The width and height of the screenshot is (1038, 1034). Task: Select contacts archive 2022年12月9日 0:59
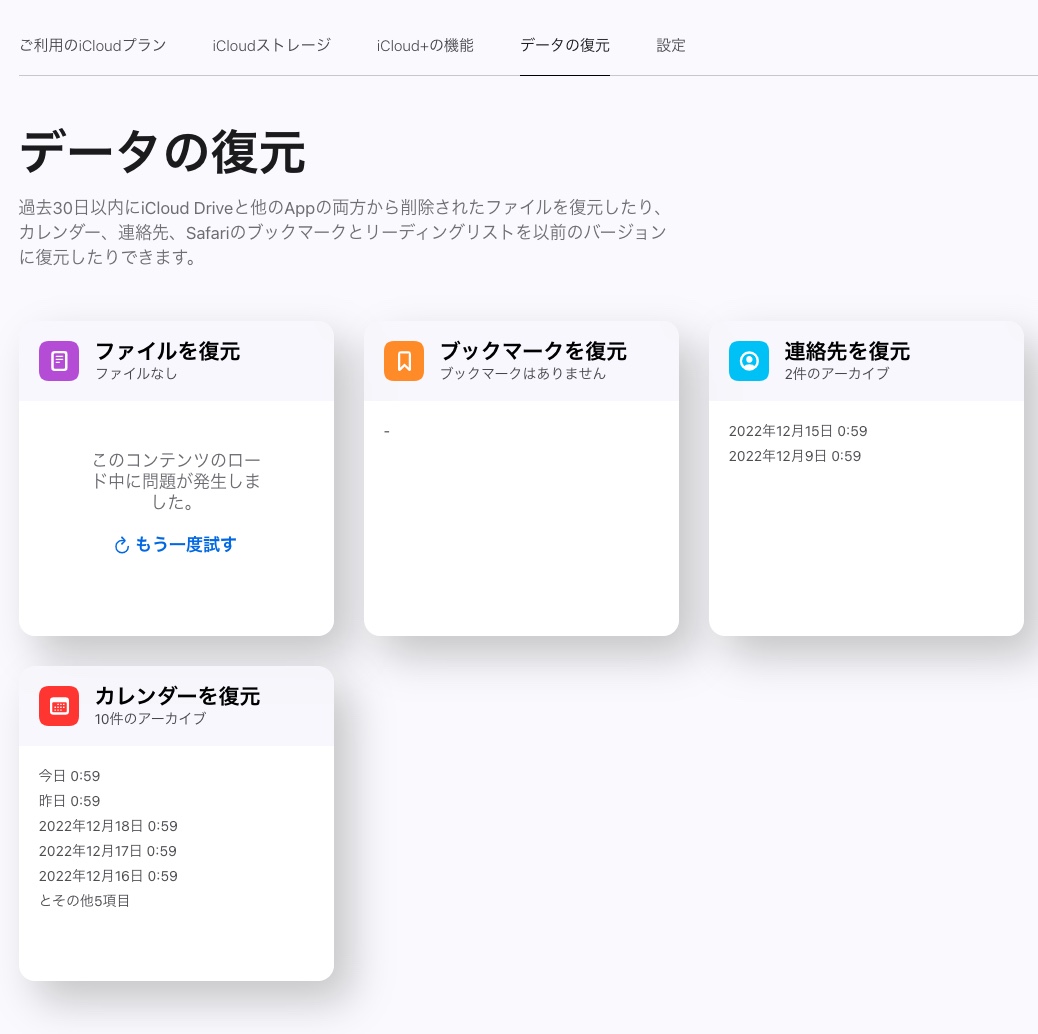coord(794,456)
